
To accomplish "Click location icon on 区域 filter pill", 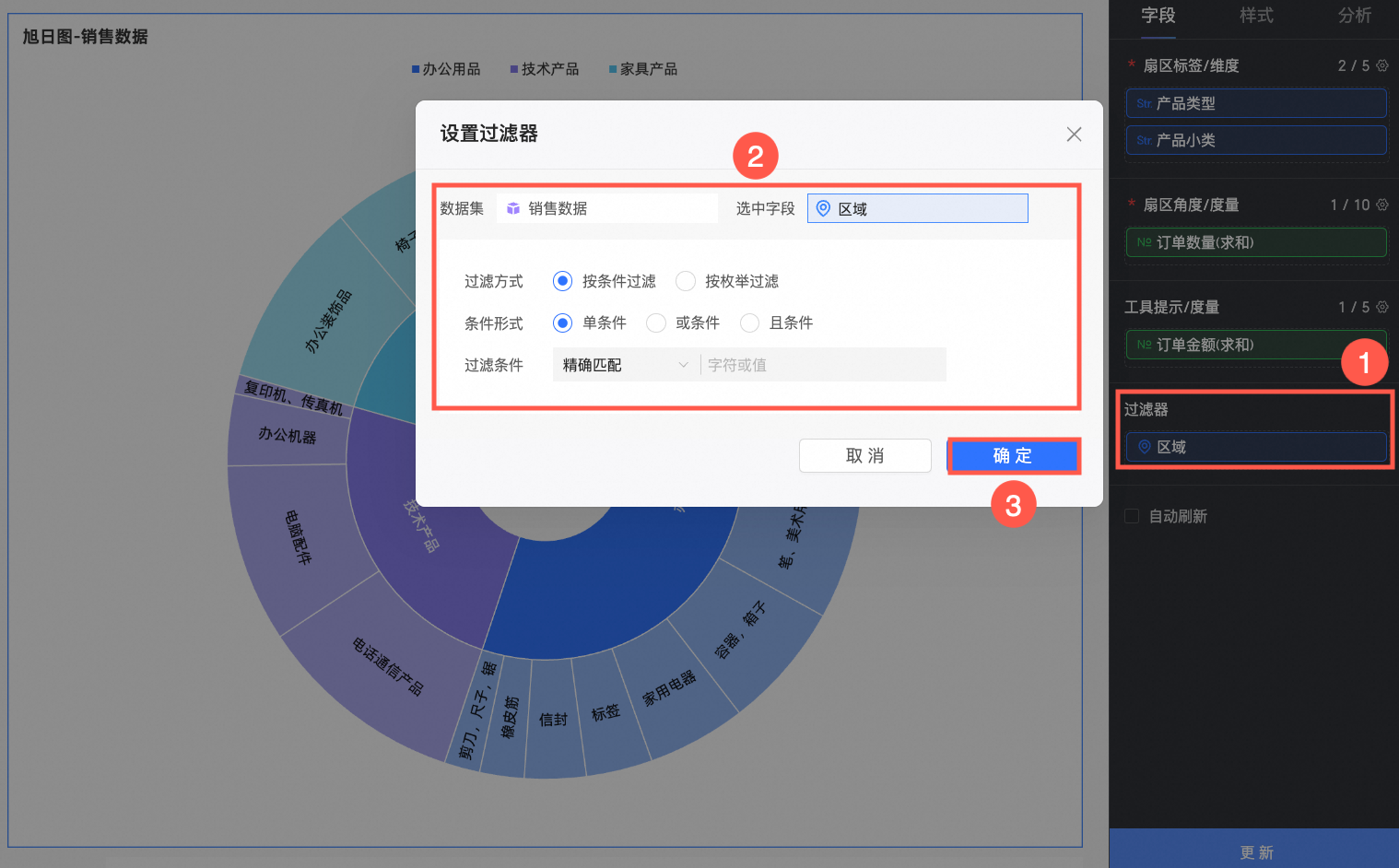I will coord(1144,447).
